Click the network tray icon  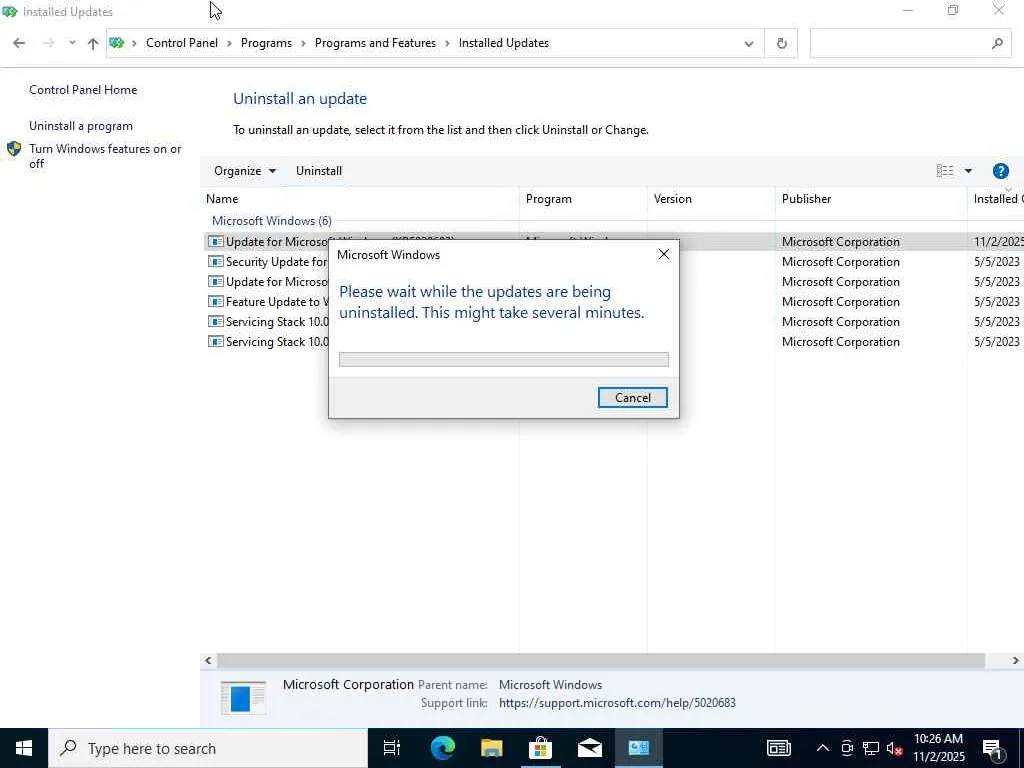tap(871, 748)
